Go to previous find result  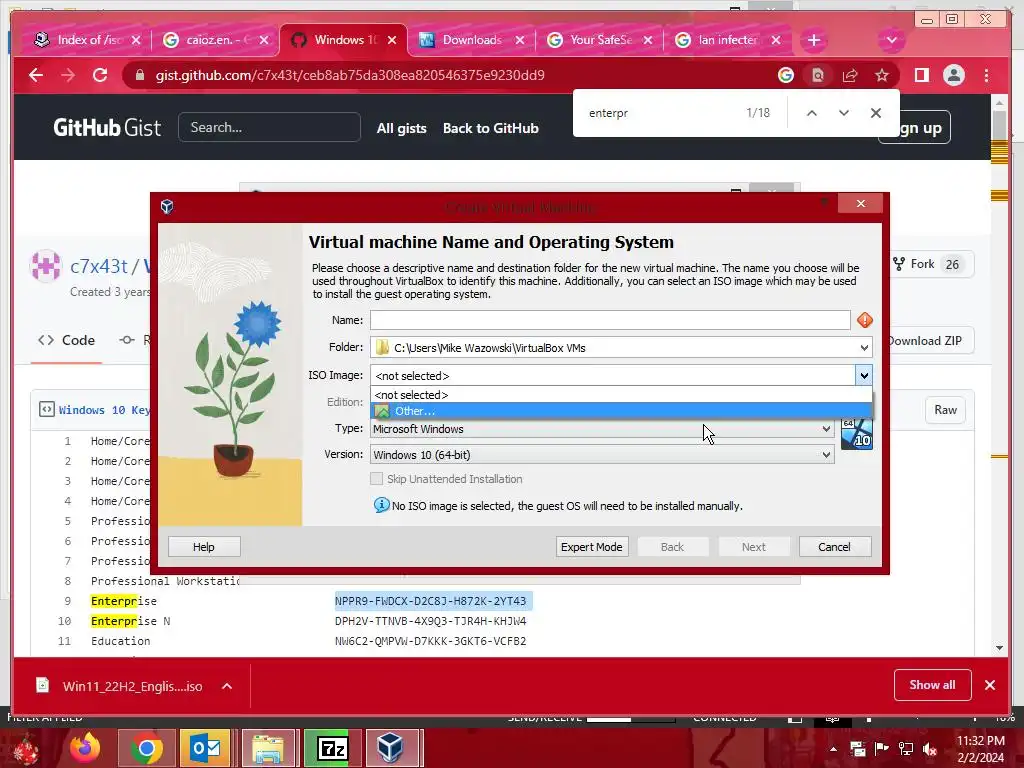coord(812,113)
